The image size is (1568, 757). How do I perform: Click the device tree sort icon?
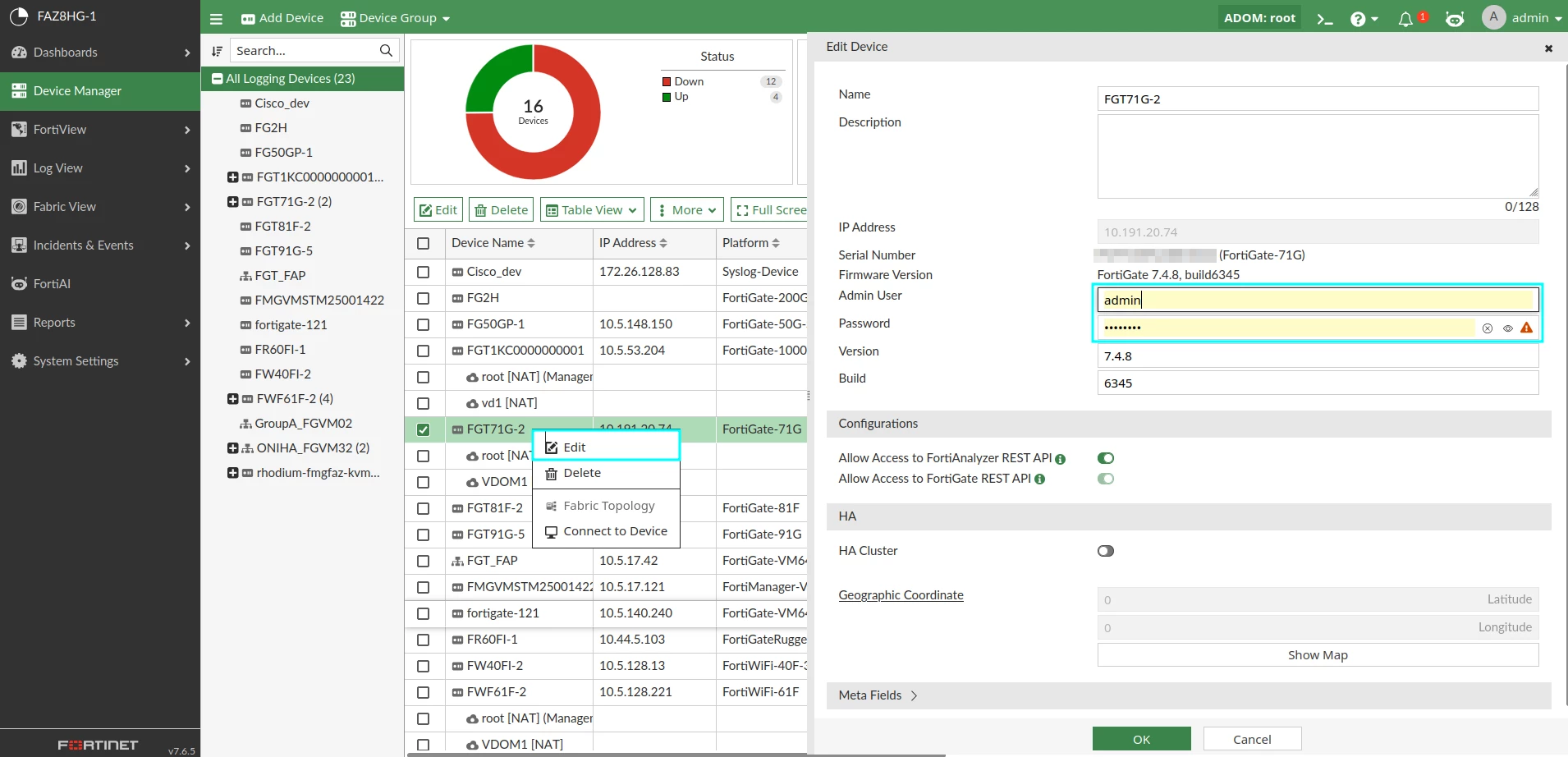(x=217, y=51)
